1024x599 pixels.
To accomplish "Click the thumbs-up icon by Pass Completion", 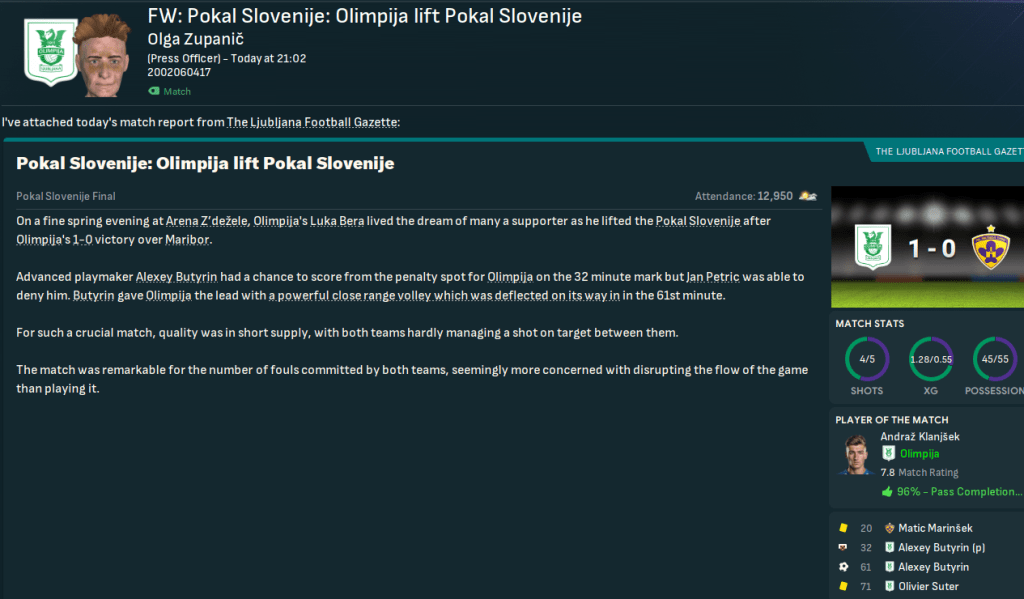I will (x=887, y=492).
